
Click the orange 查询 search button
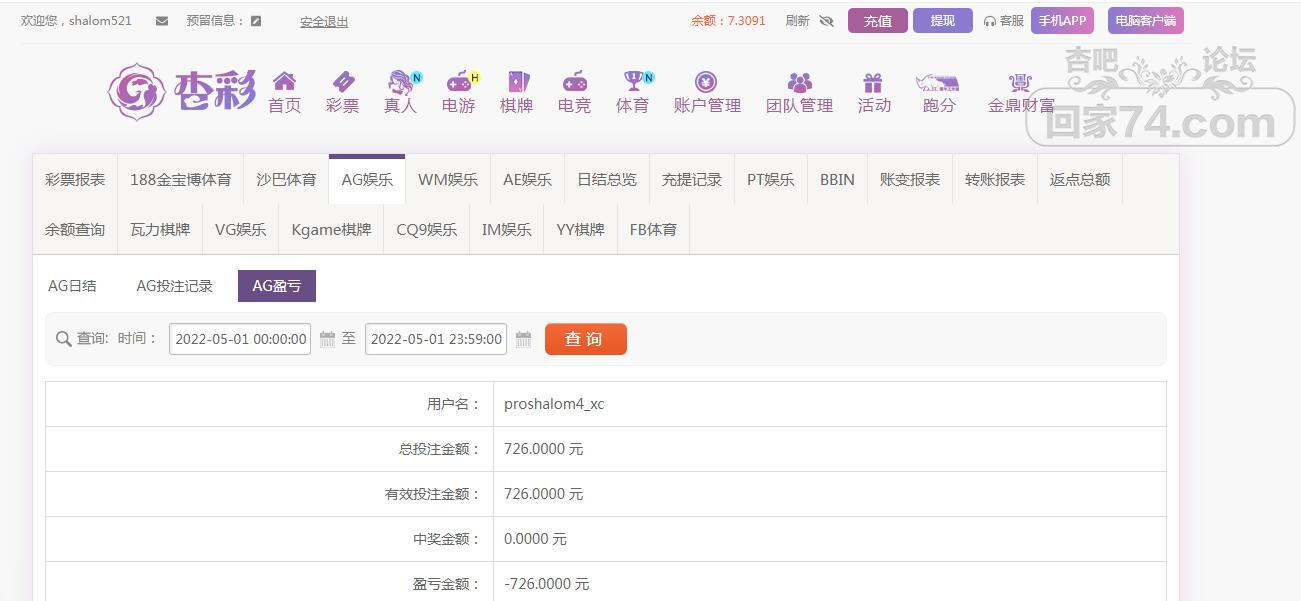(585, 339)
